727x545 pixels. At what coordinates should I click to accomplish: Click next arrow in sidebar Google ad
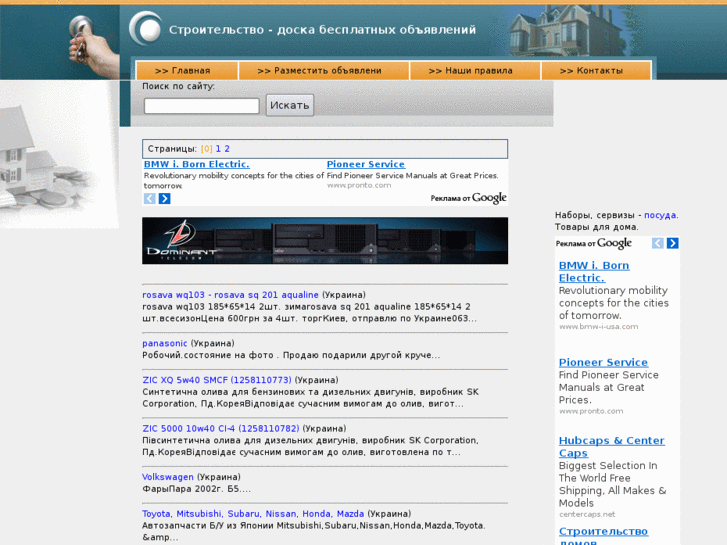click(x=672, y=243)
